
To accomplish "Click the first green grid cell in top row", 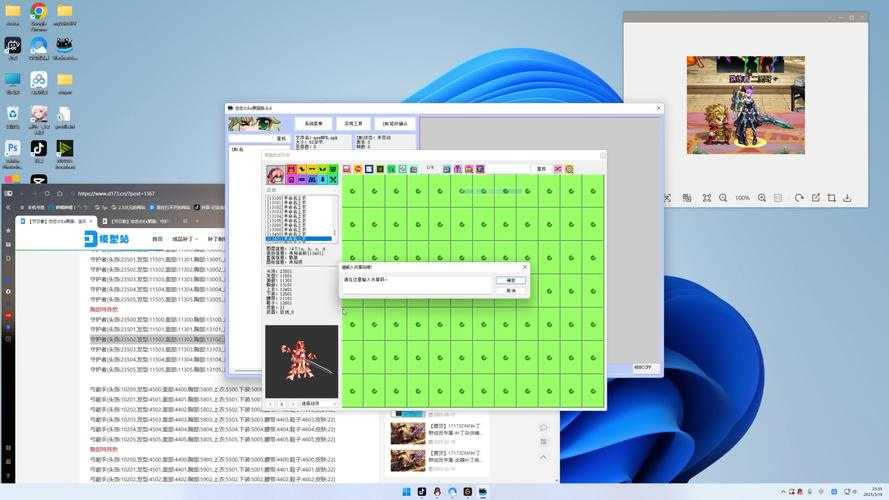I will [353, 191].
